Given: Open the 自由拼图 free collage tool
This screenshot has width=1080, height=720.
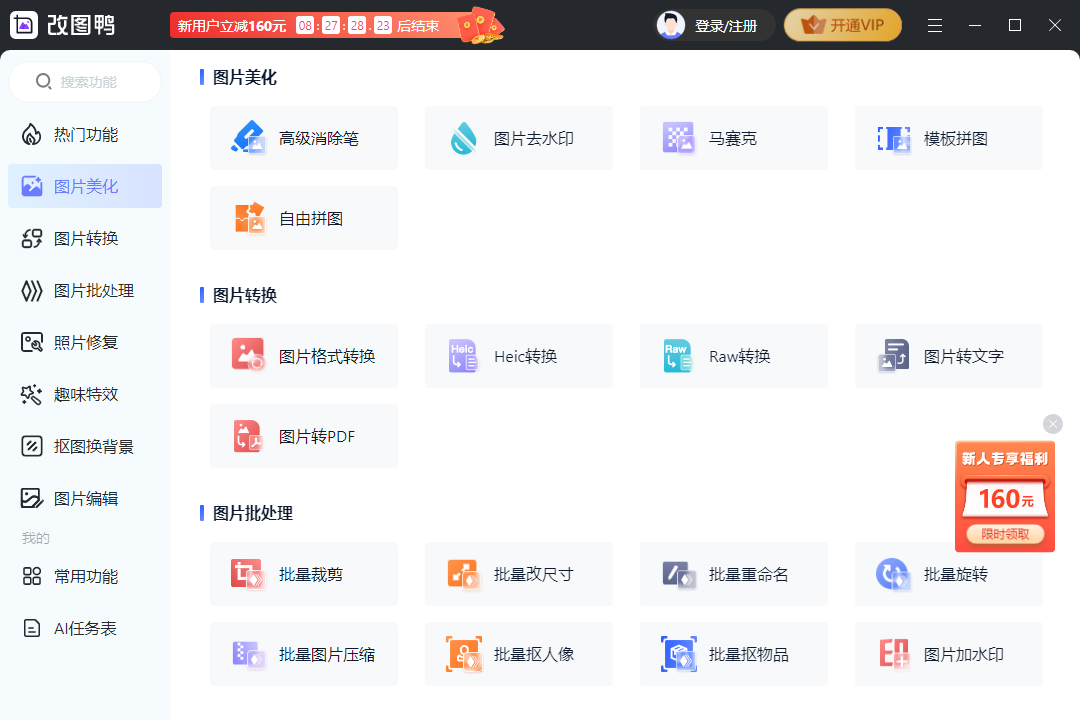Looking at the screenshot, I should [303, 218].
